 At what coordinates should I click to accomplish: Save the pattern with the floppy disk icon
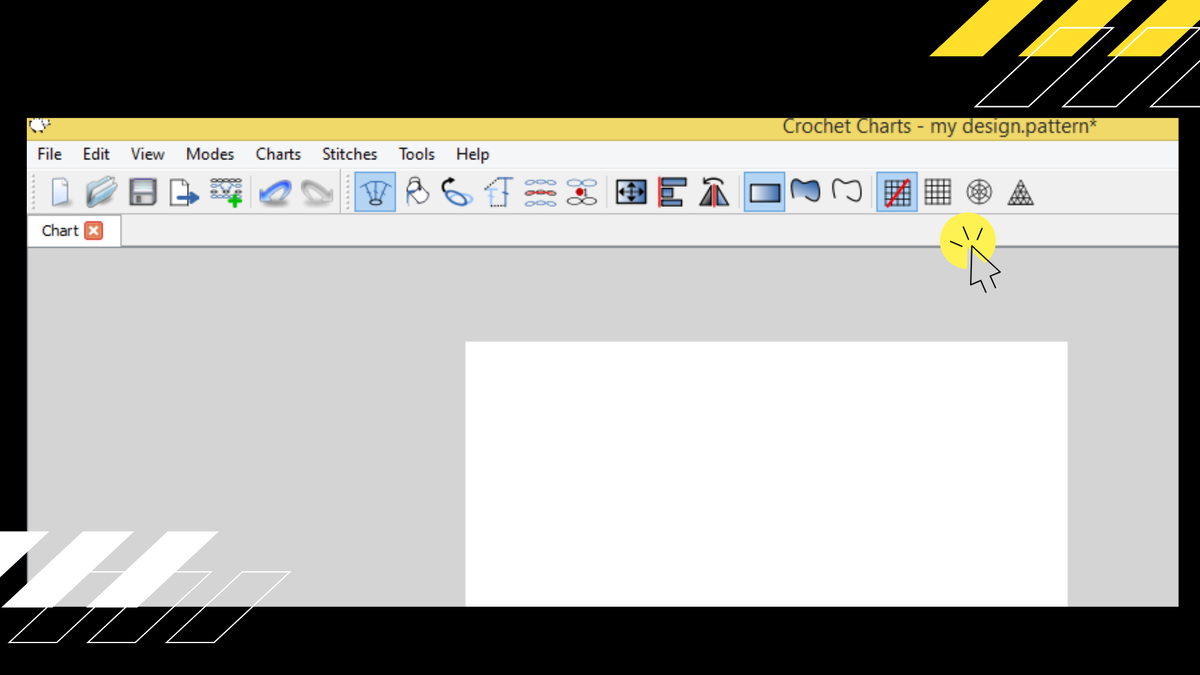coord(143,192)
